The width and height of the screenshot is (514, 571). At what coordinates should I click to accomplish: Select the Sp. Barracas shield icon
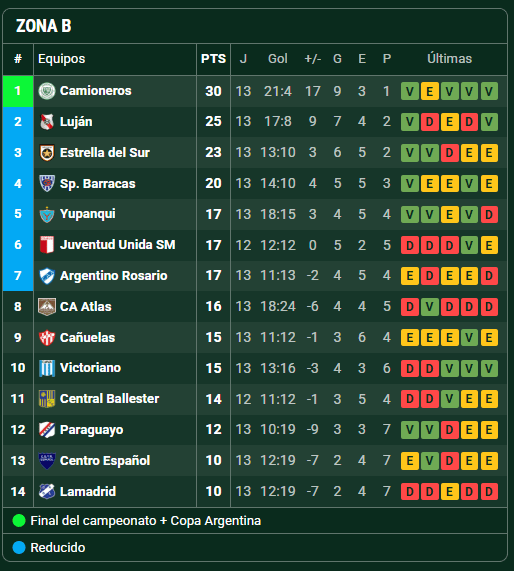tap(47, 183)
